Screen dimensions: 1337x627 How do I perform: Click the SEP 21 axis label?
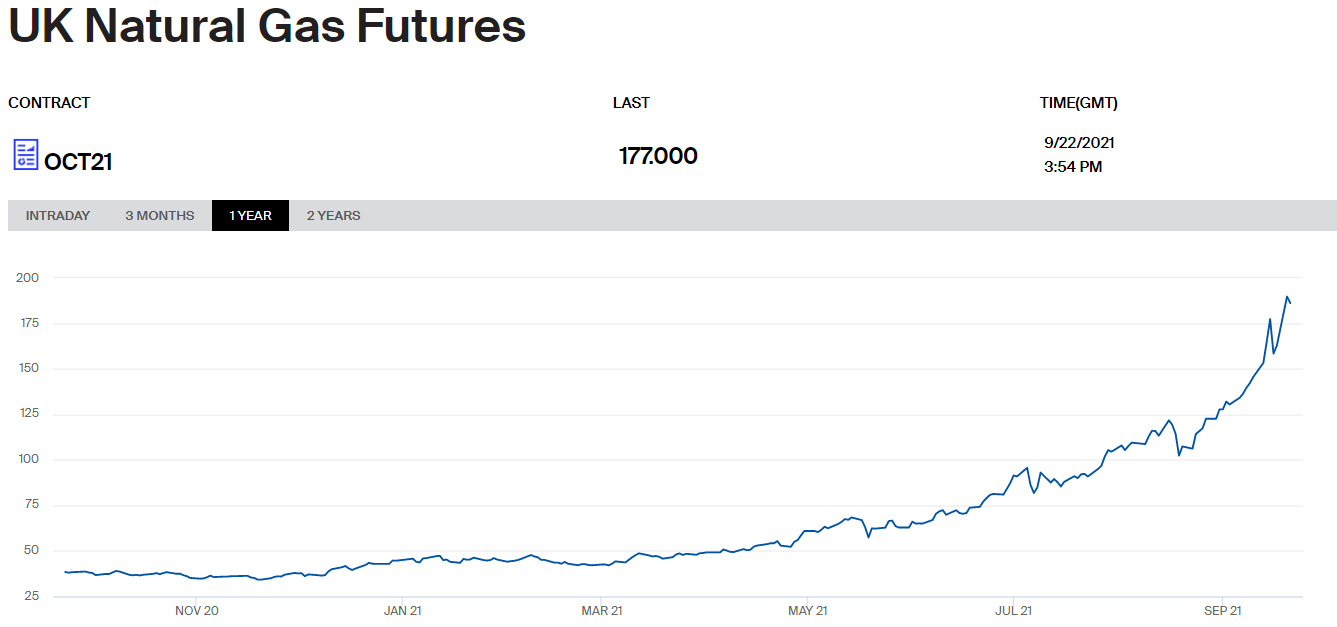click(1222, 610)
